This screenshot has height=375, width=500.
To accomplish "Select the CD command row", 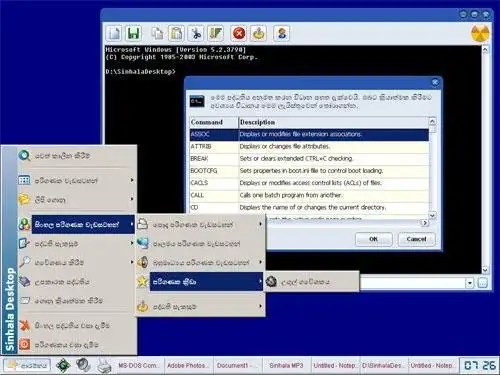I will (x=309, y=208).
